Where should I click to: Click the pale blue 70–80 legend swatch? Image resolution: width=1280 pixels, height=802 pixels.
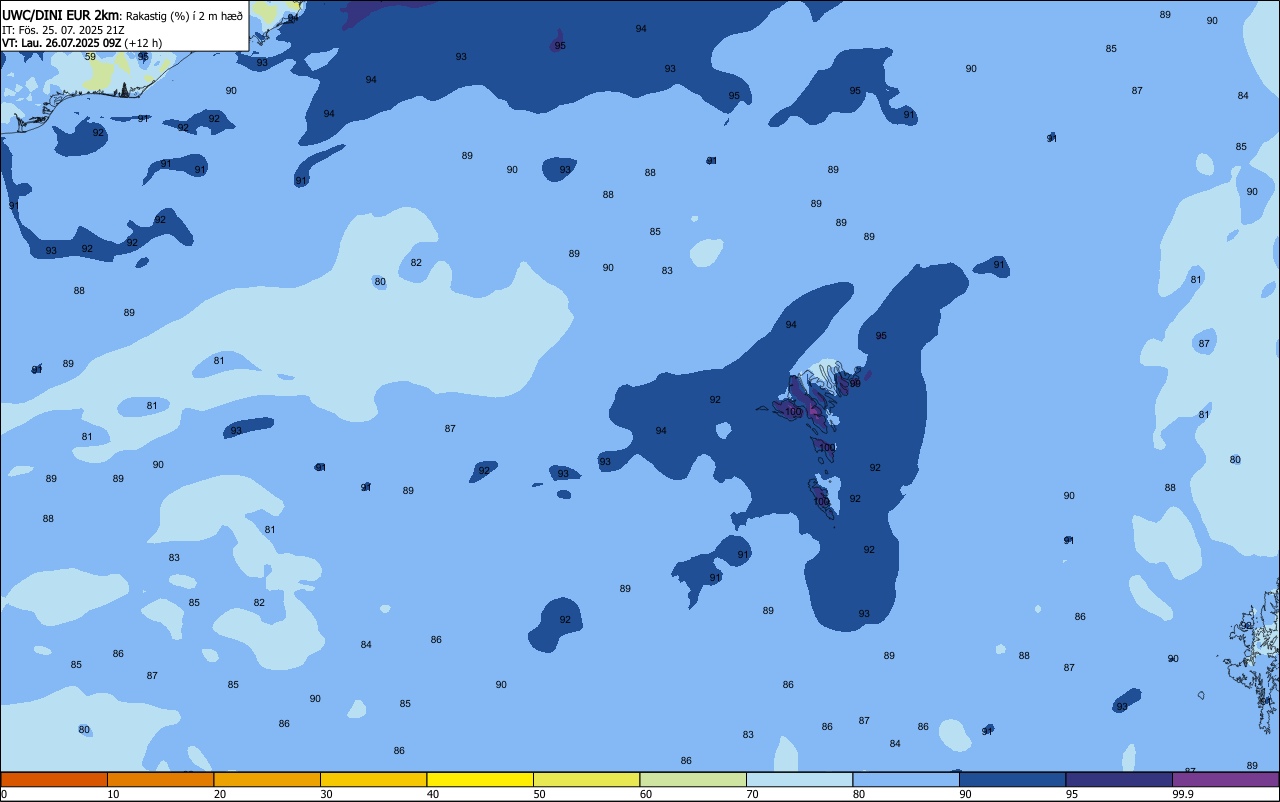tap(799, 779)
